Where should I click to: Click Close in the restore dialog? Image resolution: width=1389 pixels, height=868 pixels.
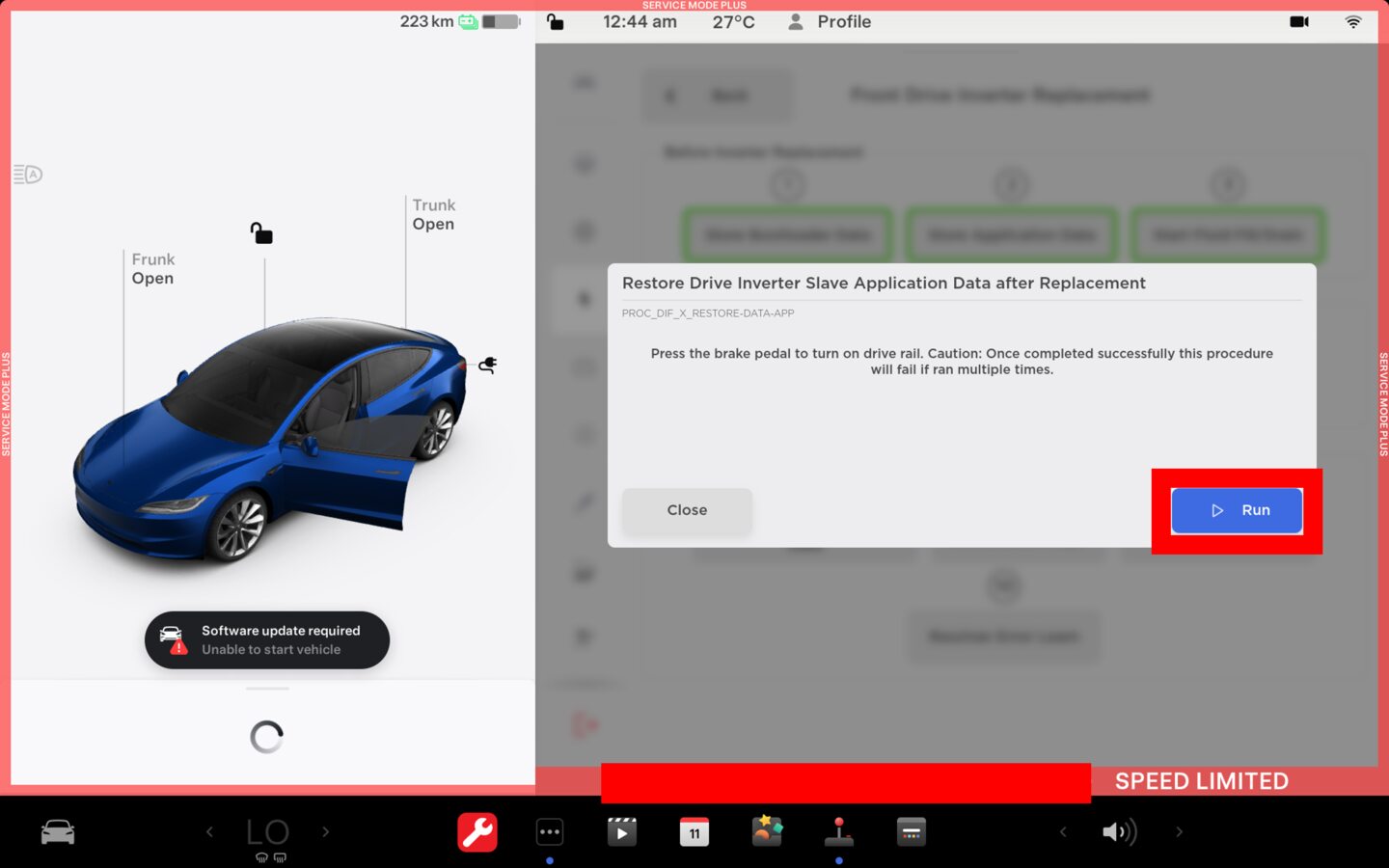click(x=687, y=510)
